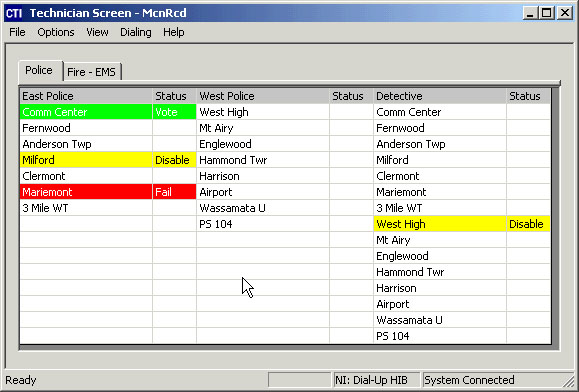Select Harrison in Detective column

[440, 288]
